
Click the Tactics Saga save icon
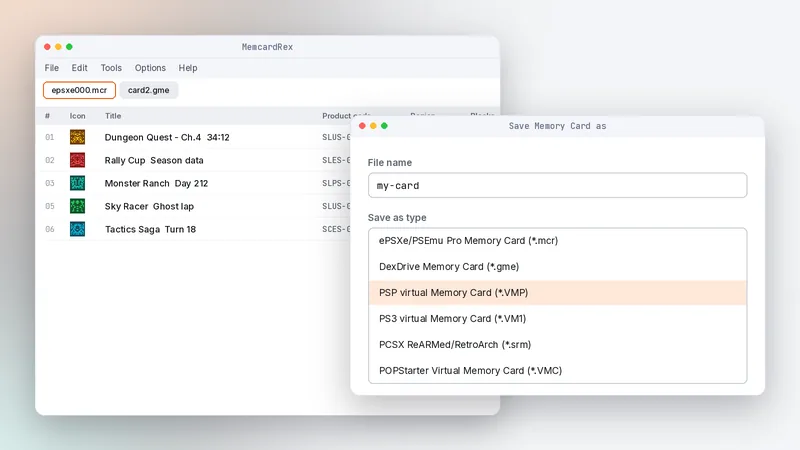point(78,229)
